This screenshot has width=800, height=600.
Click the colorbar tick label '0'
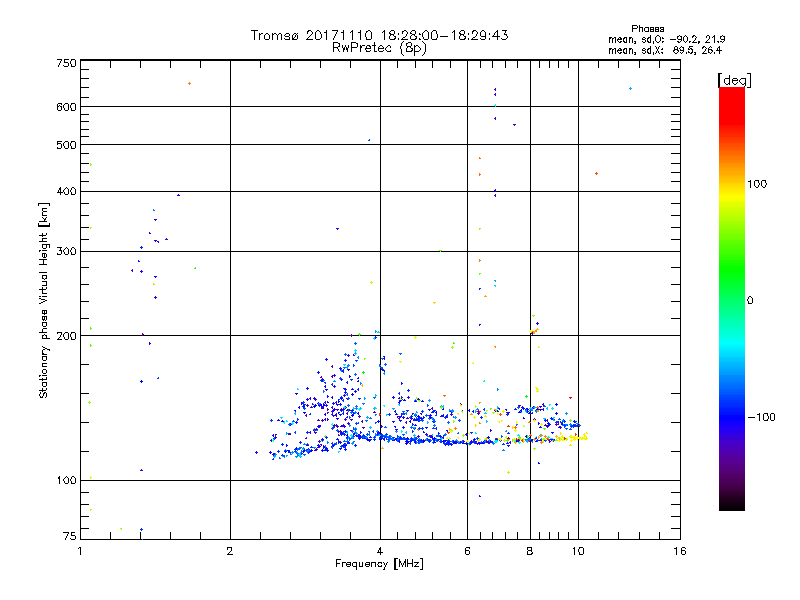tap(749, 301)
